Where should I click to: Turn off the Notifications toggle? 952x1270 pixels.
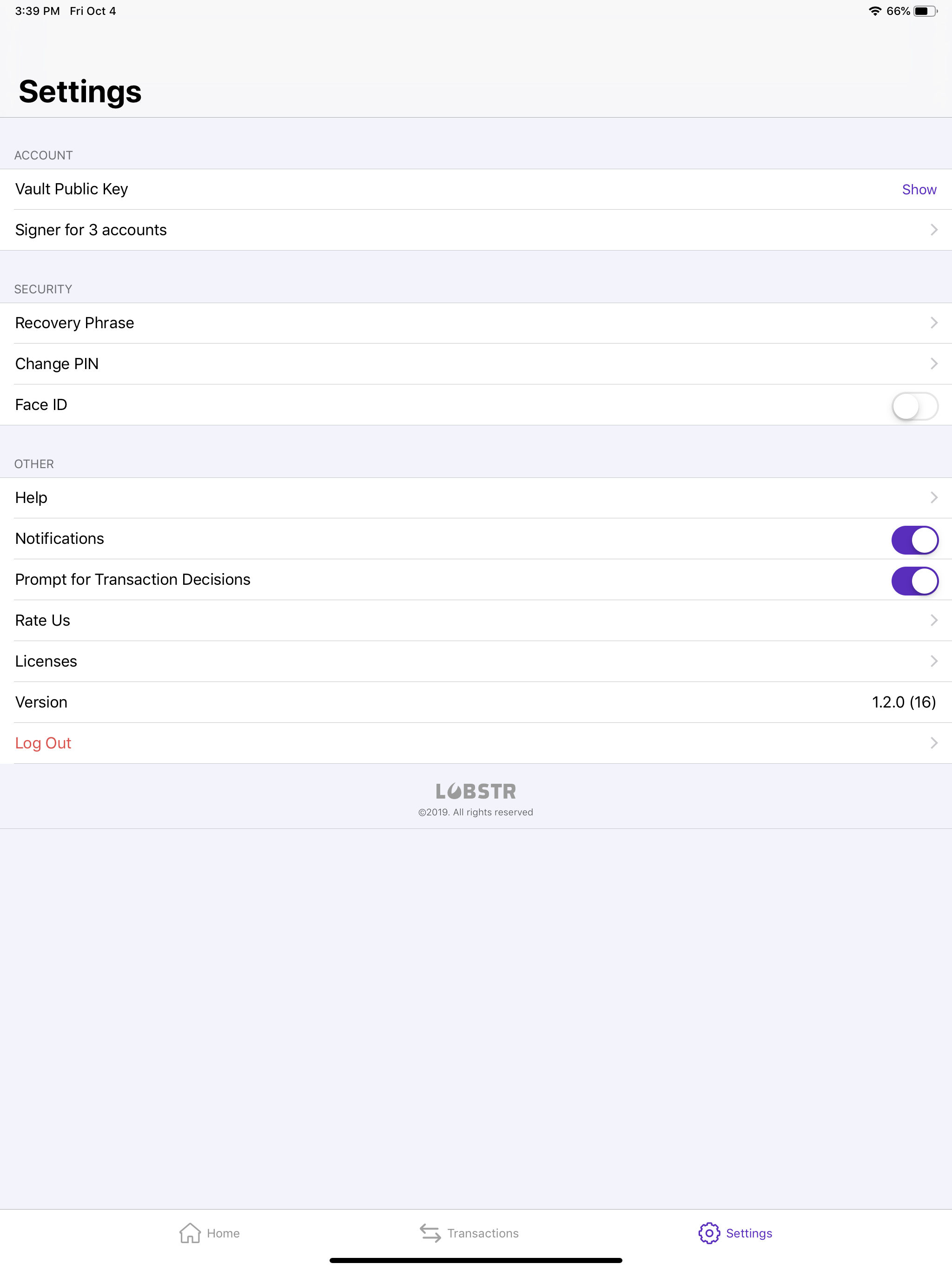915,540
